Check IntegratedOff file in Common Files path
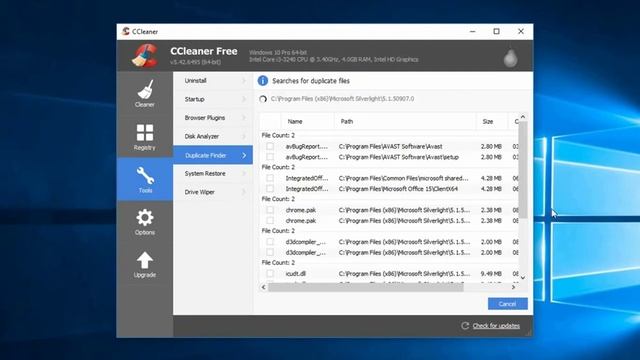The height and width of the screenshot is (360, 640). [x=270, y=178]
